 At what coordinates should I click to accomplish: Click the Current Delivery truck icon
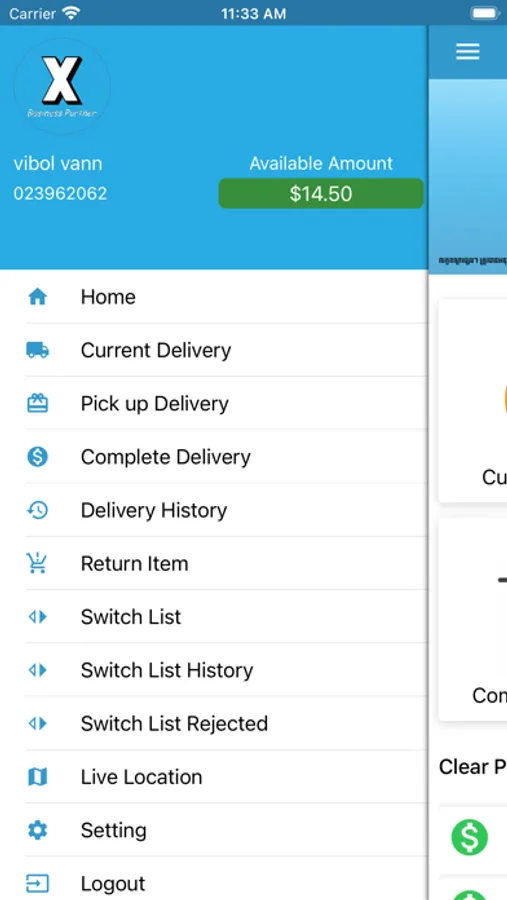coord(38,350)
